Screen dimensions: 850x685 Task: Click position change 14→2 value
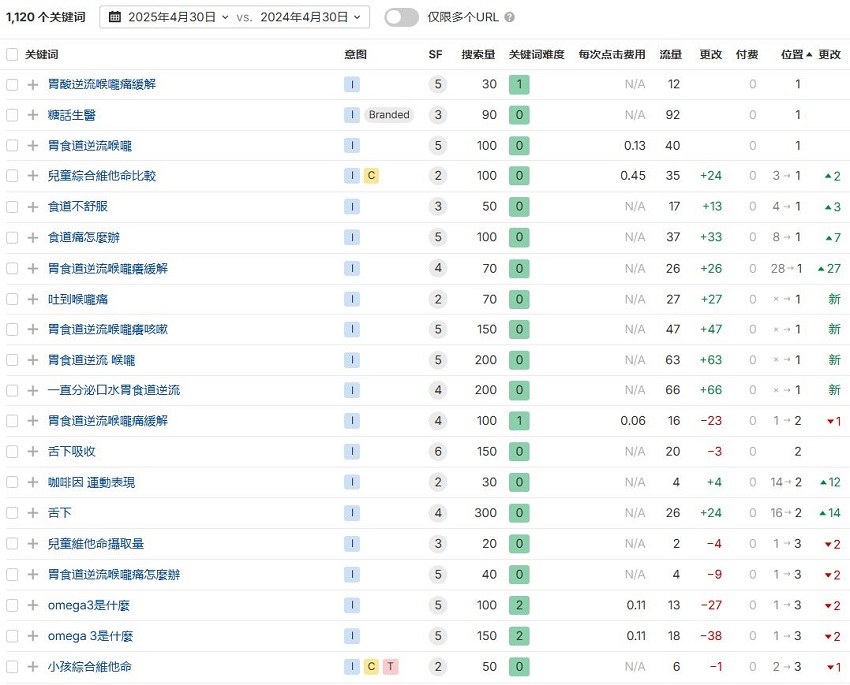point(786,482)
